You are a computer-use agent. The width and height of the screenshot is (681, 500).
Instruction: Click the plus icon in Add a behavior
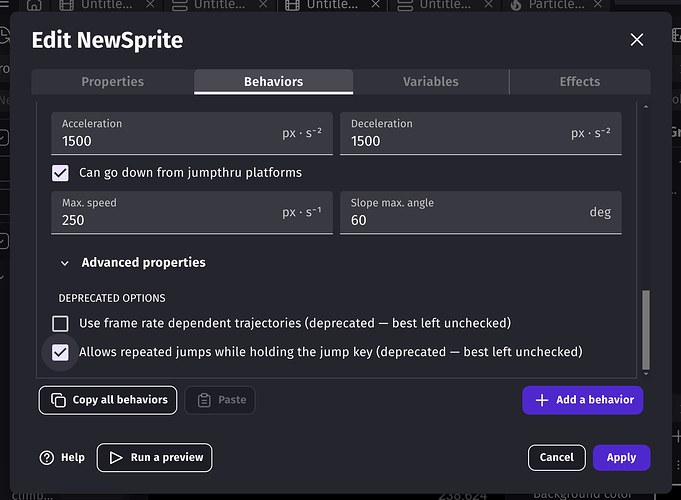(x=542, y=400)
